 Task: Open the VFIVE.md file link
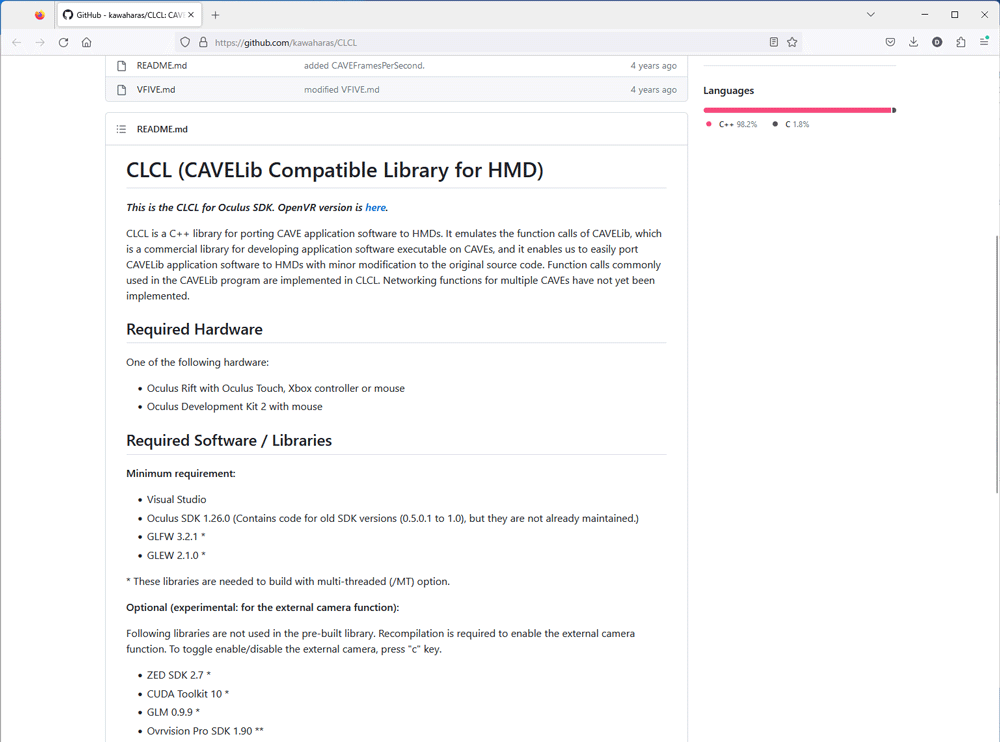156,90
